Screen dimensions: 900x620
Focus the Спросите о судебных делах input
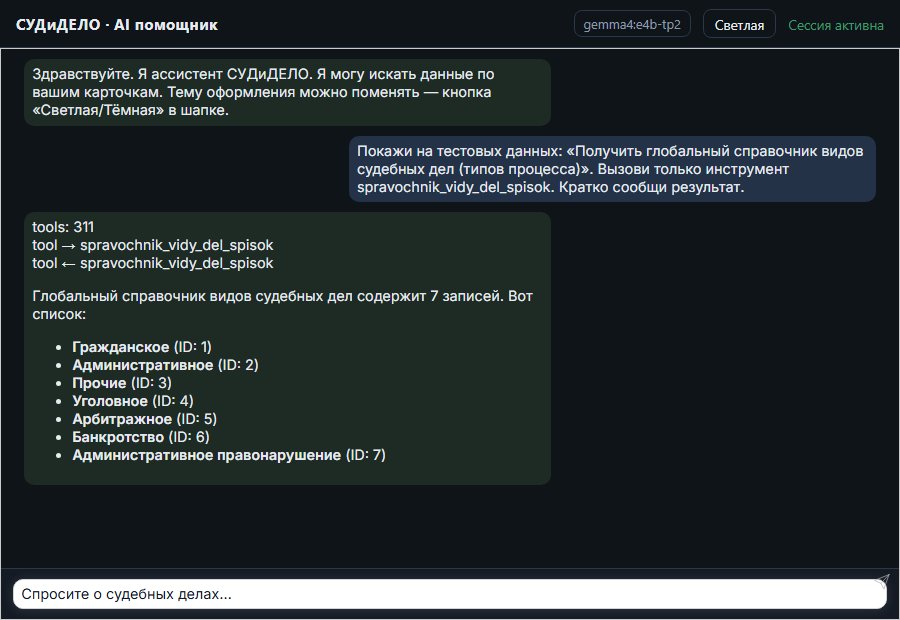click(x=449, y=594)
